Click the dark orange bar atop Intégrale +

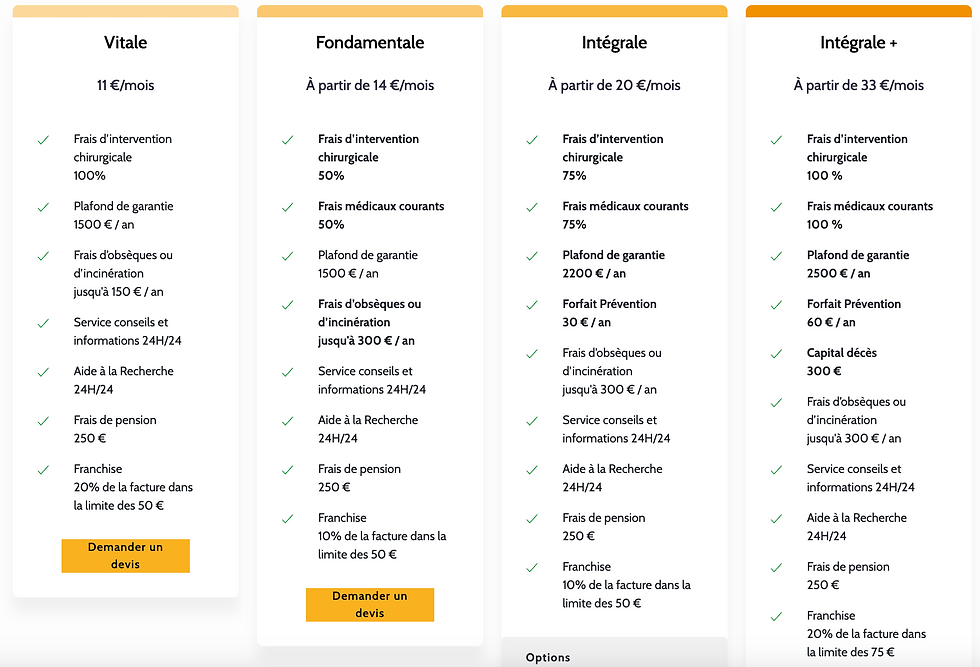point(858,11)
